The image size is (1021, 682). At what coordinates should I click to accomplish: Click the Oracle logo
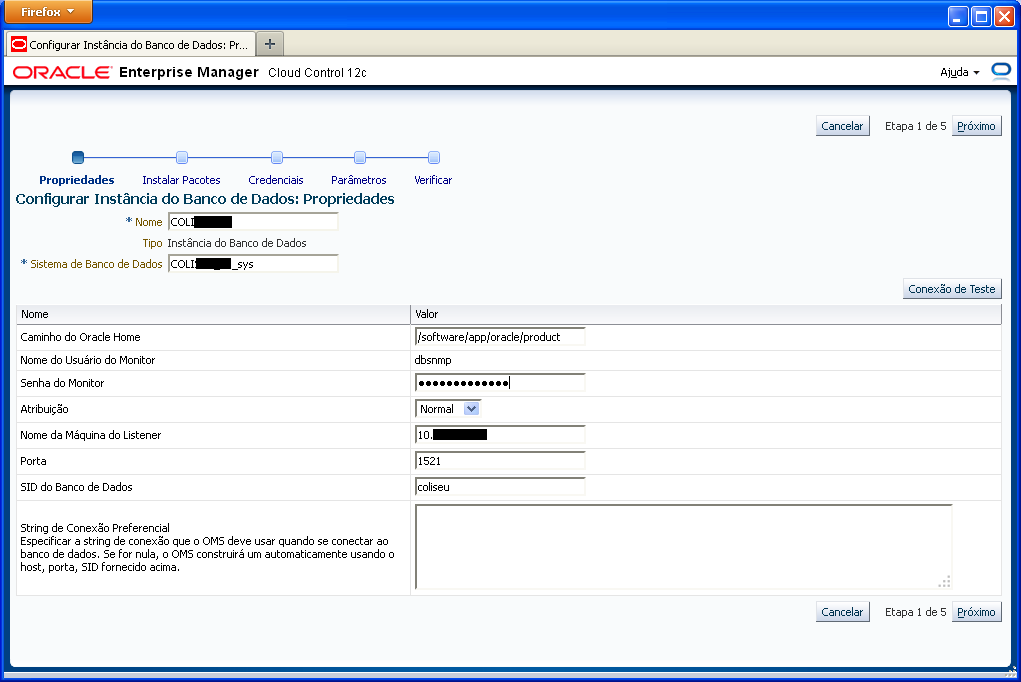[x=63, y=72]
